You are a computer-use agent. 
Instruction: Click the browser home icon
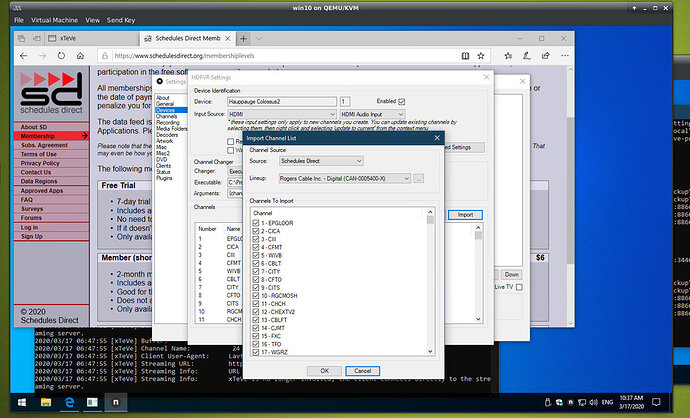point(80,56)
